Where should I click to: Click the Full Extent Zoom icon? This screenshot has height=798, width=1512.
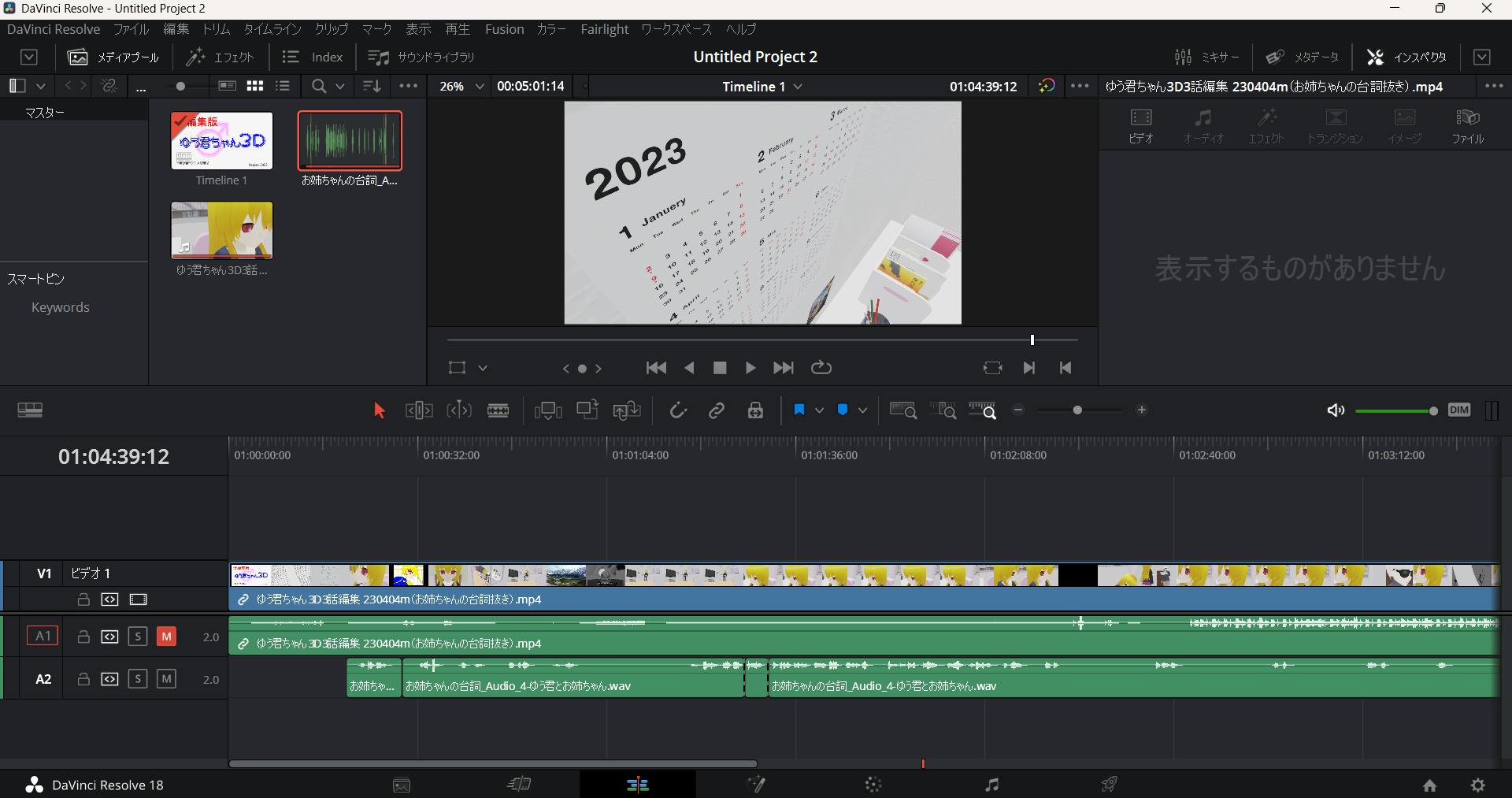pos(903,410)
